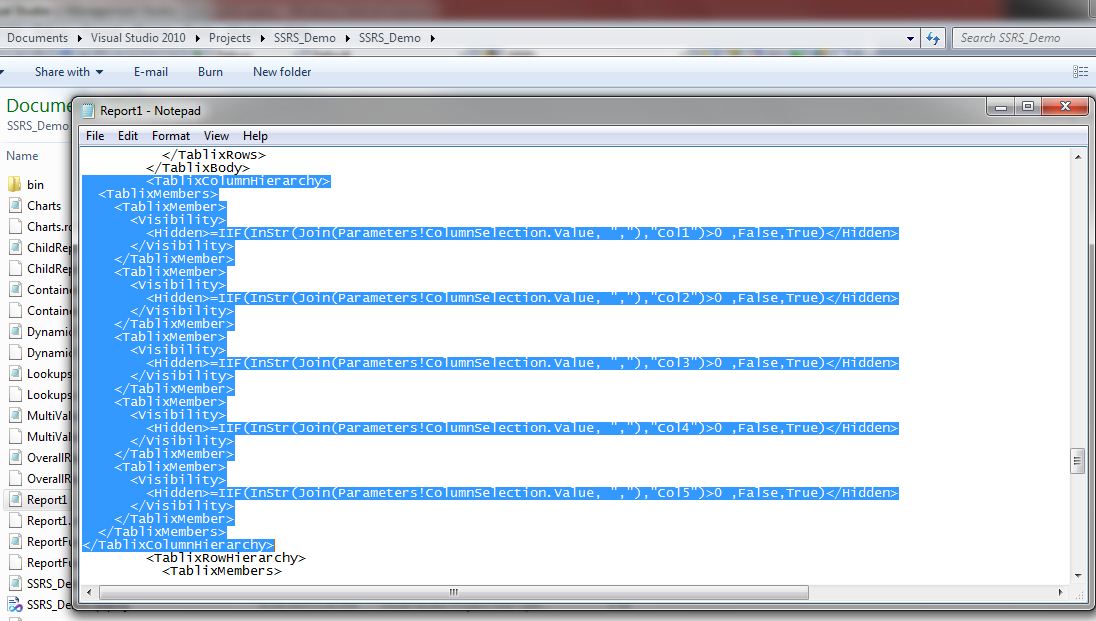Click Notepad vertical scrollbar down arrow
1096x621 pixels.
(1078, 576)
